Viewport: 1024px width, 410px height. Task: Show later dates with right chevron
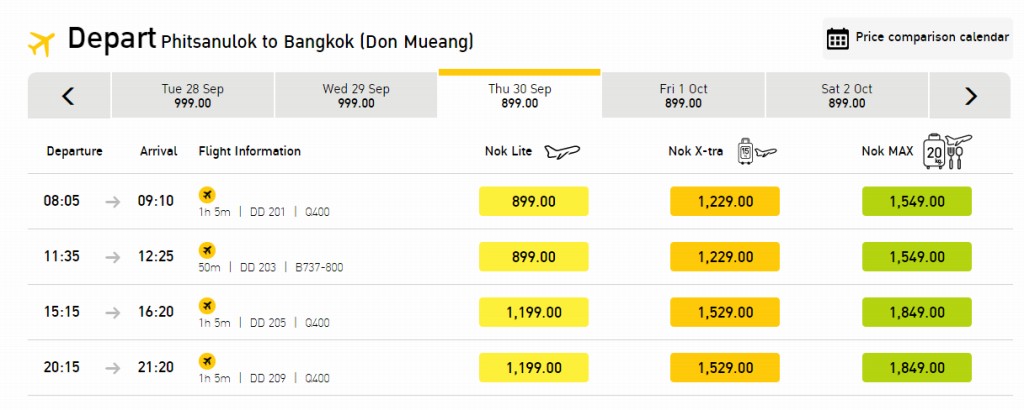(x=970, y=96)
